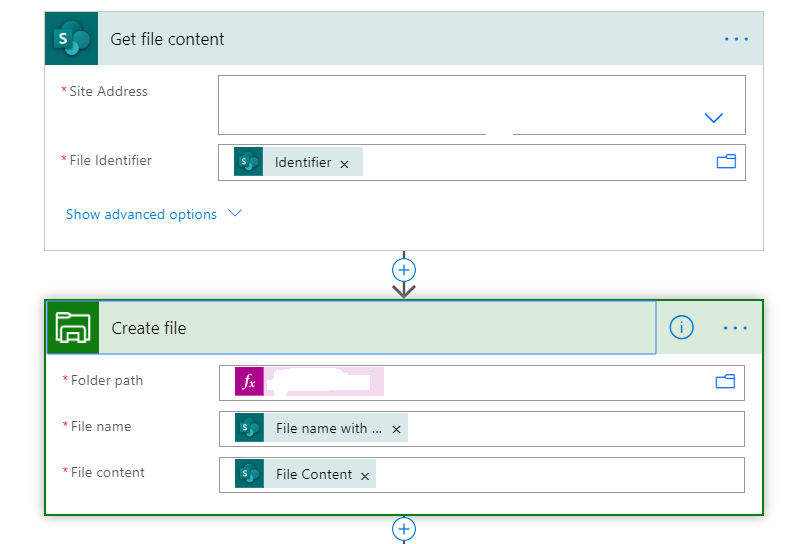
Task: Click the Create file connector icon
Action: [x=73, y=328]
